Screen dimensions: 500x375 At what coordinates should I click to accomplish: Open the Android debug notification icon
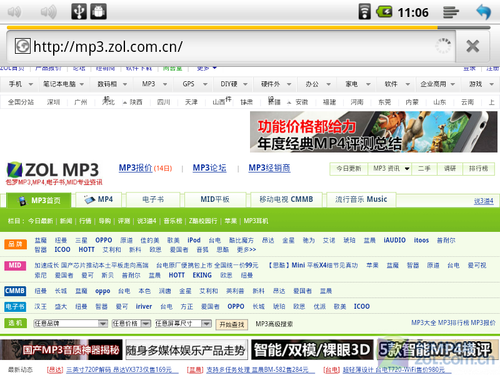click(x=99, y=12)
